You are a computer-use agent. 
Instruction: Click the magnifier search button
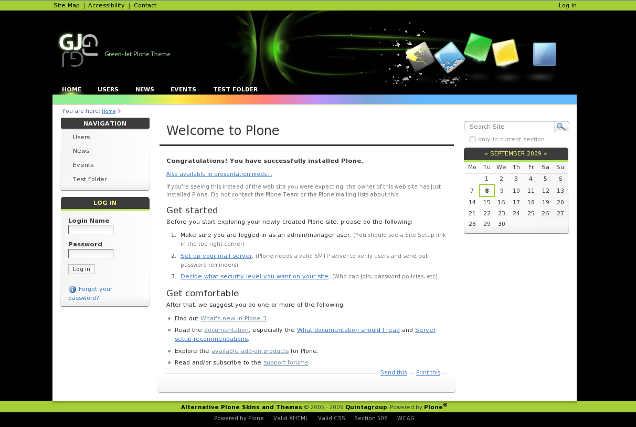pos(561,127)
